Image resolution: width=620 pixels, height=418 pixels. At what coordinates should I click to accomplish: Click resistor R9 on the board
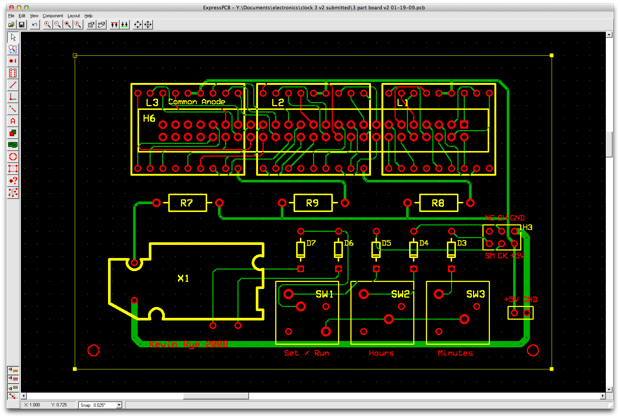pos(313,203)
